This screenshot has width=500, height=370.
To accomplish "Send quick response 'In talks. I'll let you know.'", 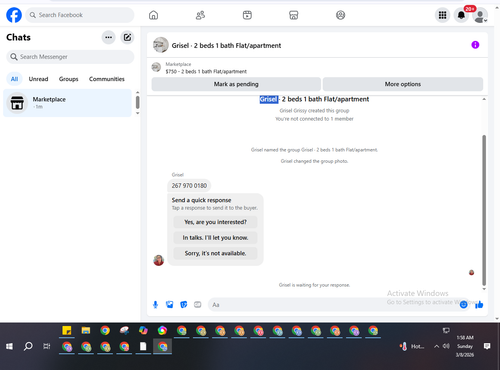I will [x=215, y=238].
